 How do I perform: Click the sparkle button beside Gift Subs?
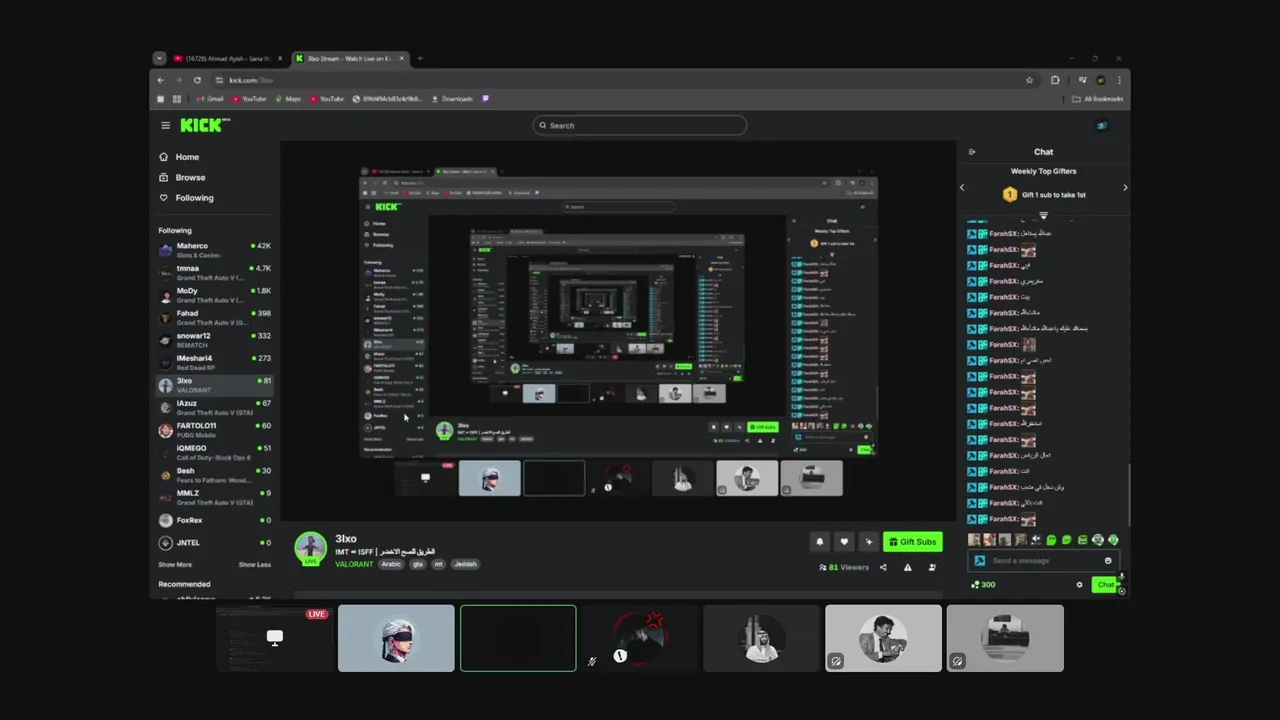[x=868, y=542]
